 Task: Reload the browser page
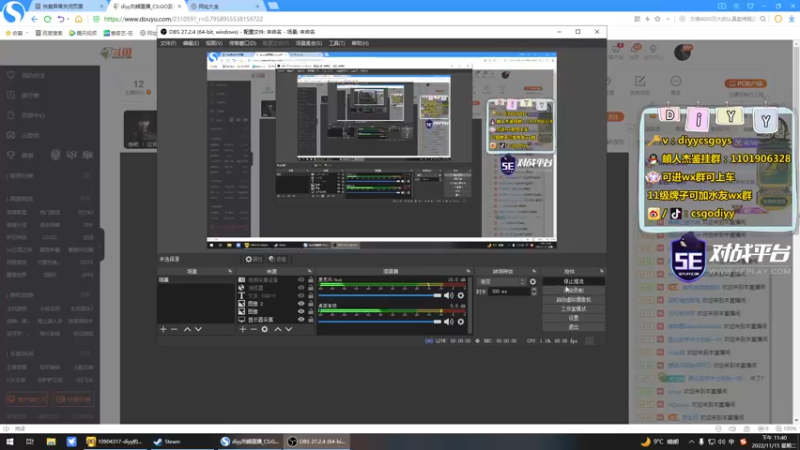pos(47,19)
